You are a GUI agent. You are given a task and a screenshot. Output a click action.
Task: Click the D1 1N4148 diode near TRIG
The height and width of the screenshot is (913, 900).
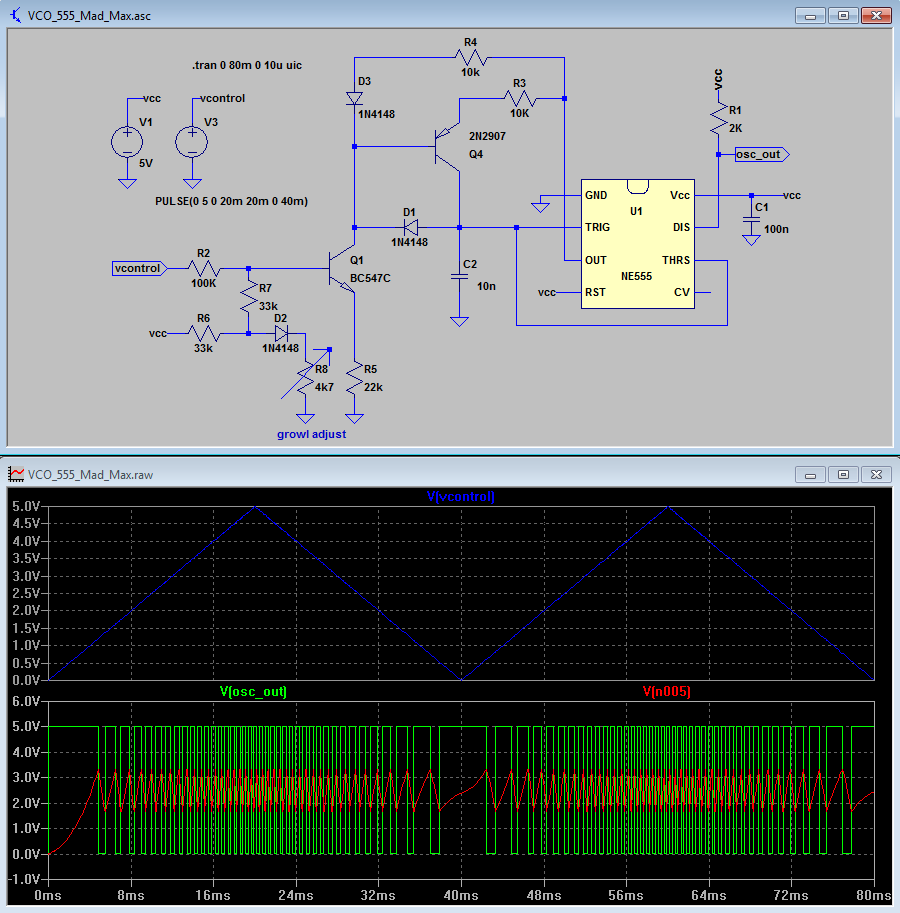[x=409, y=228]
